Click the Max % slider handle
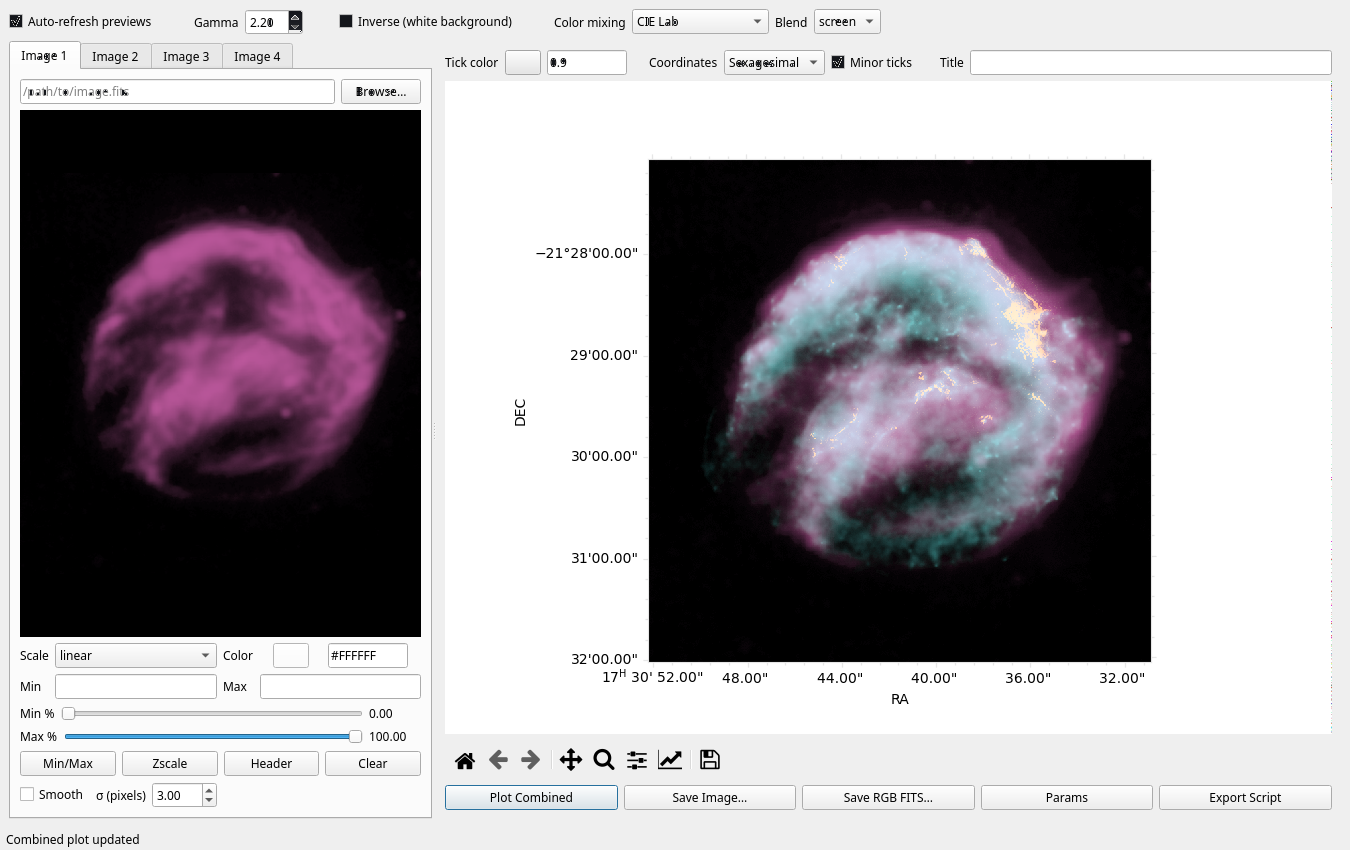This screenshot has width=1350, height=850. [355, 736]
